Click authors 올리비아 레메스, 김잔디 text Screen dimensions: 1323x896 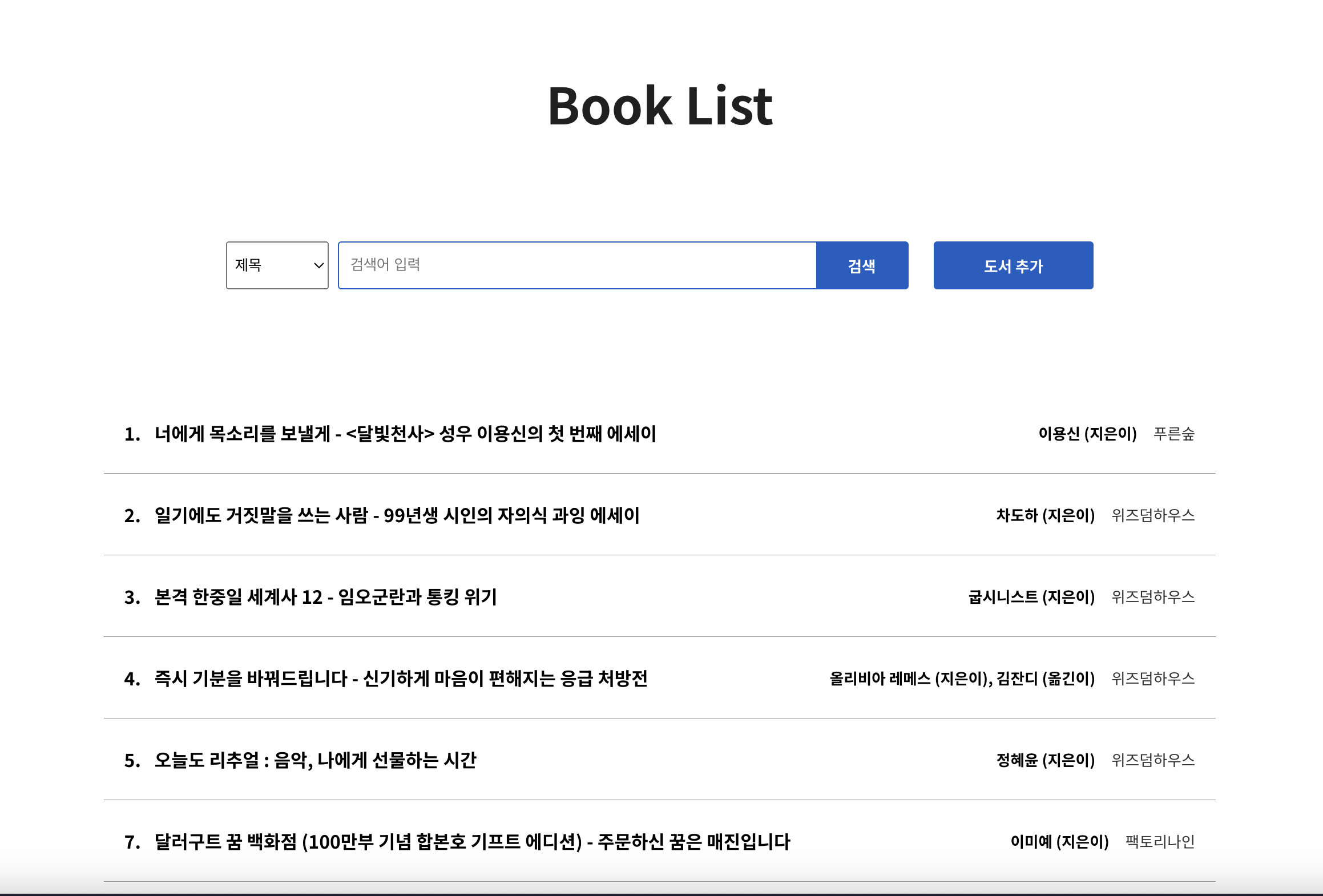coord(962,679)
